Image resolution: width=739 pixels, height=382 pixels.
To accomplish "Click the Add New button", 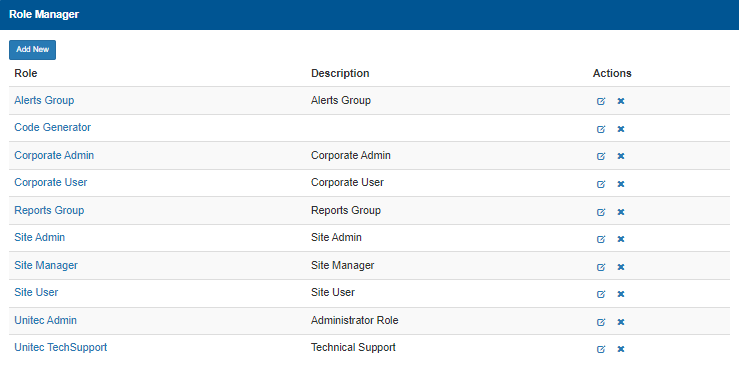I will tap(33, 50).
